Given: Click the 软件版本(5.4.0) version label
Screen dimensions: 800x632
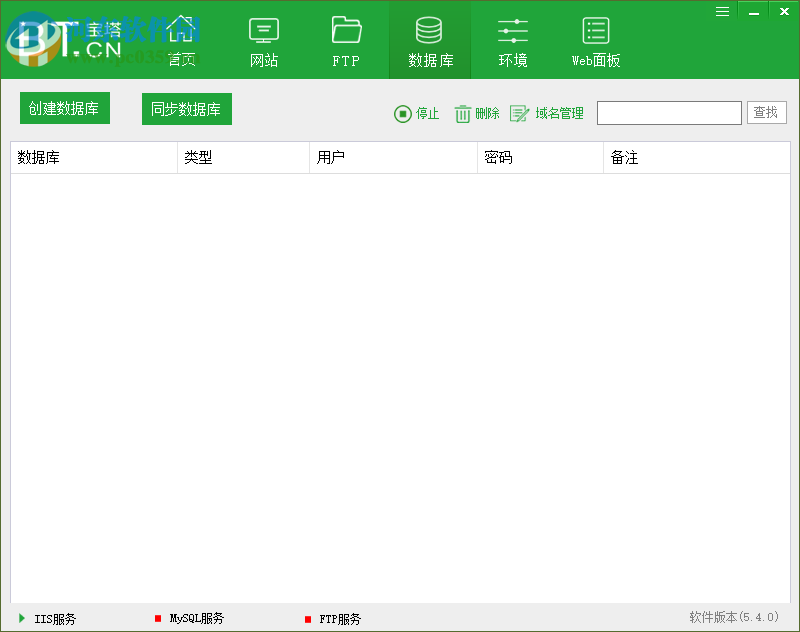Looking at the screenshot, I should 733,617.
